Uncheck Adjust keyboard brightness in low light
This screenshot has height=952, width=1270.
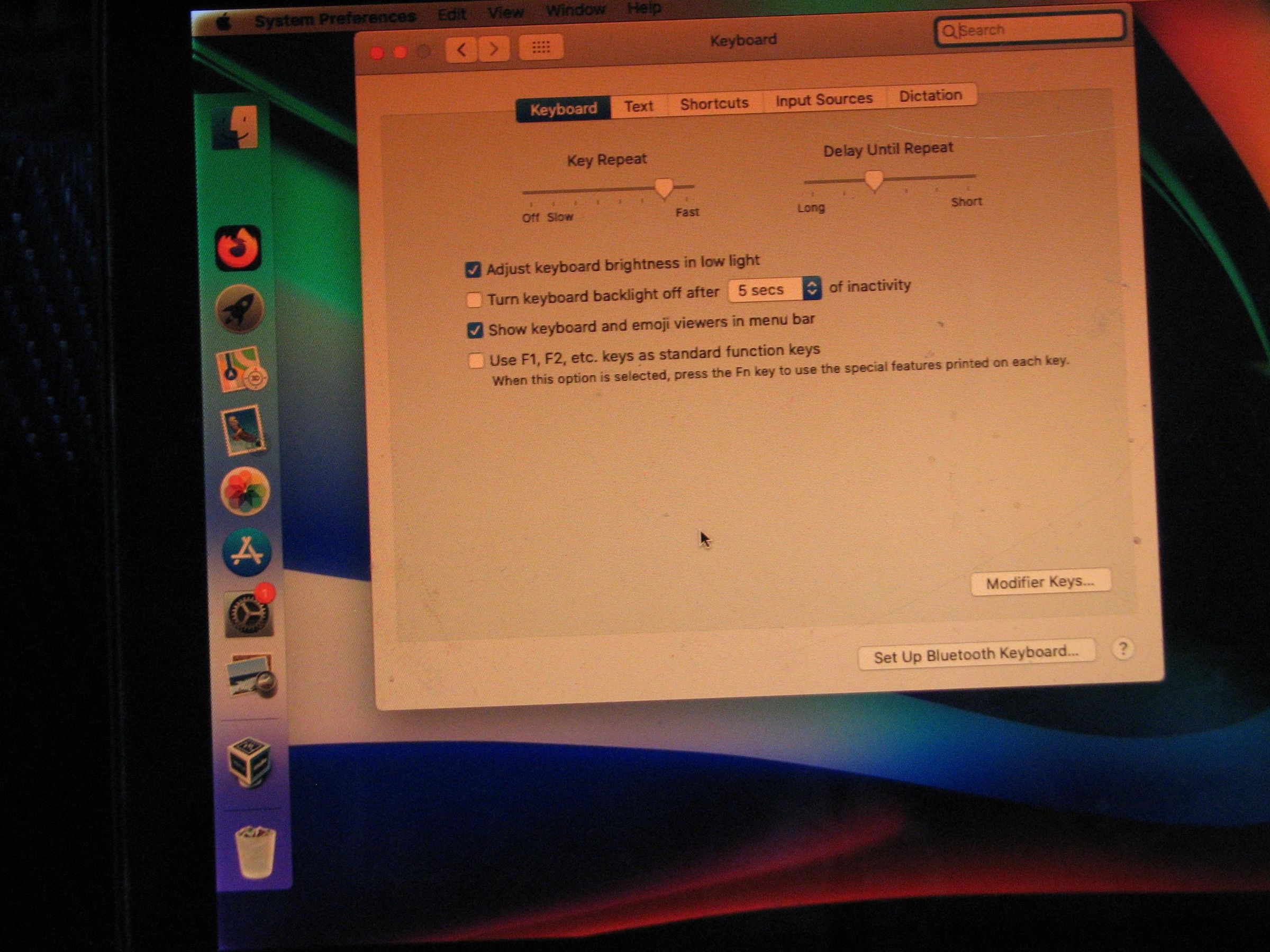coord(473,270)
